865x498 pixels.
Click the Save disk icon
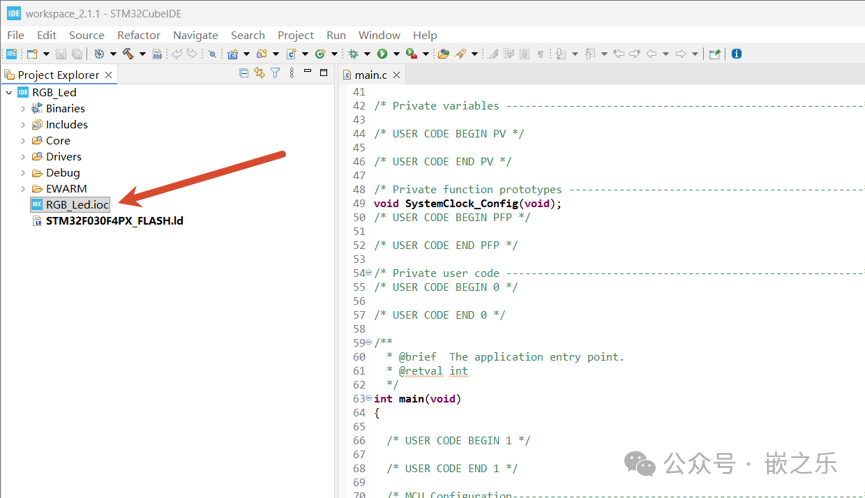(61, 53)
